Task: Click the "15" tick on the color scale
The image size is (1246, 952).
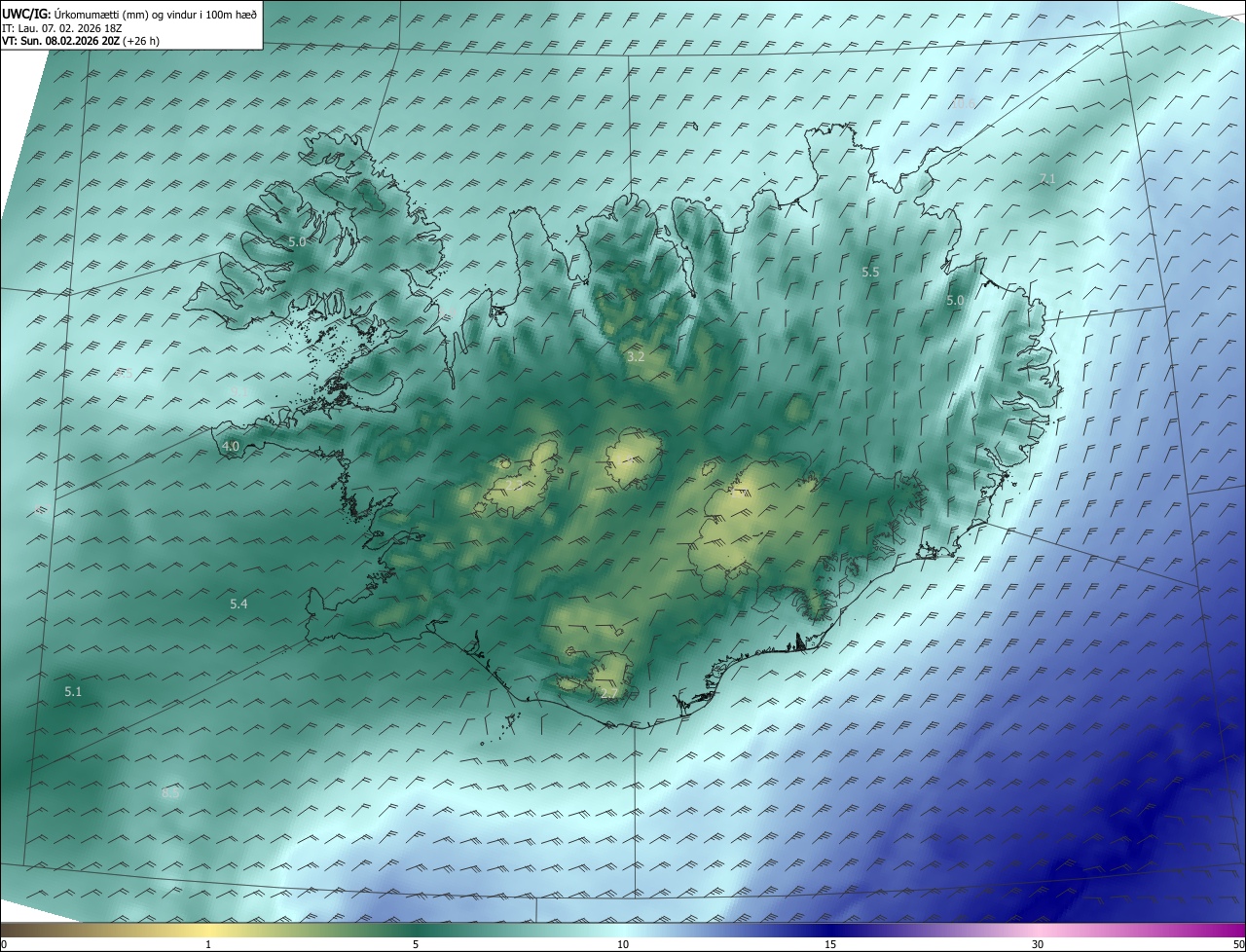Action: tap(830, 944)
